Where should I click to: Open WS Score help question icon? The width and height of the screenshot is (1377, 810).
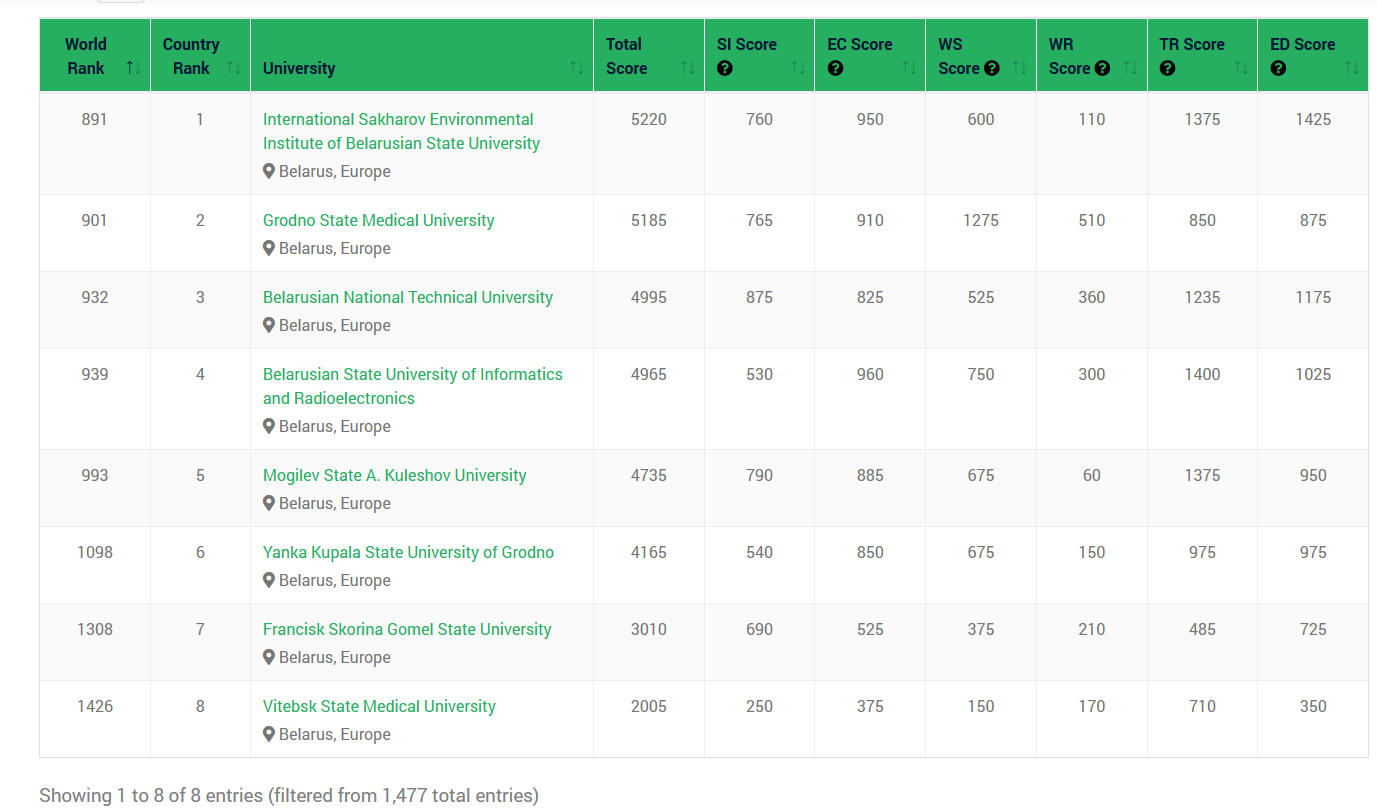[x=992, y=69]
